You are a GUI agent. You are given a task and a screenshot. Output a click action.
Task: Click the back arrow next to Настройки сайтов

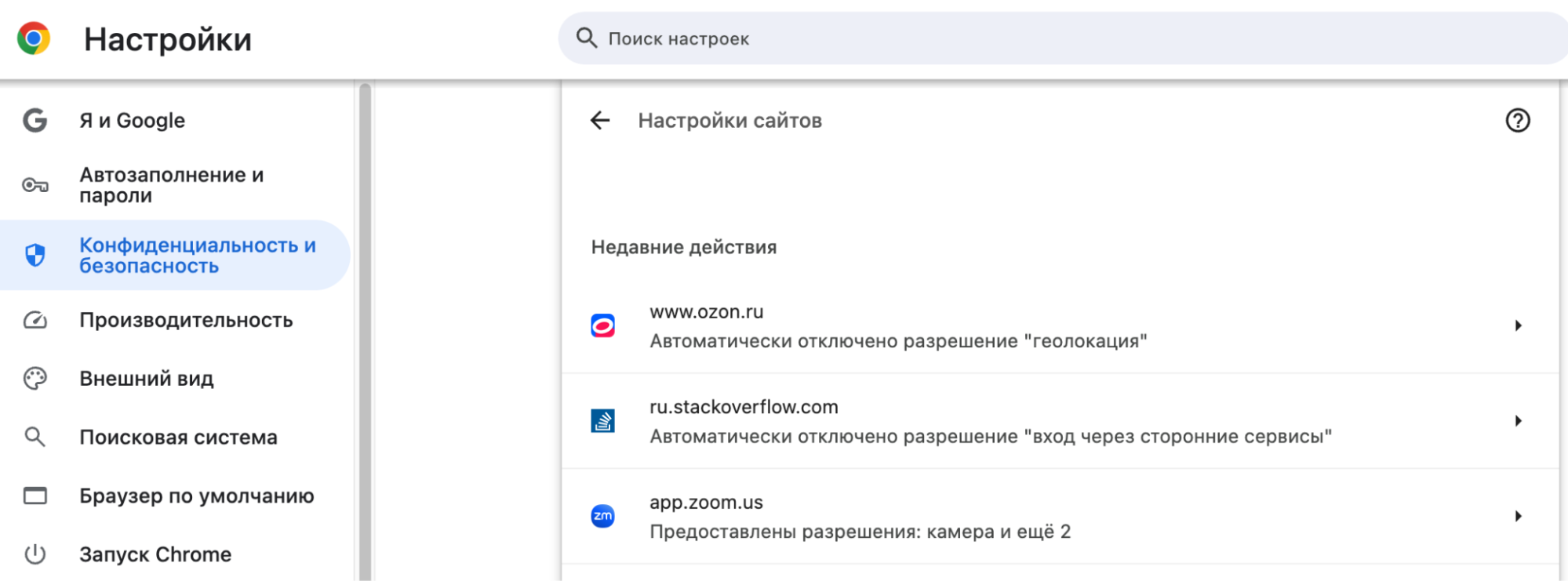click(600, 120)
